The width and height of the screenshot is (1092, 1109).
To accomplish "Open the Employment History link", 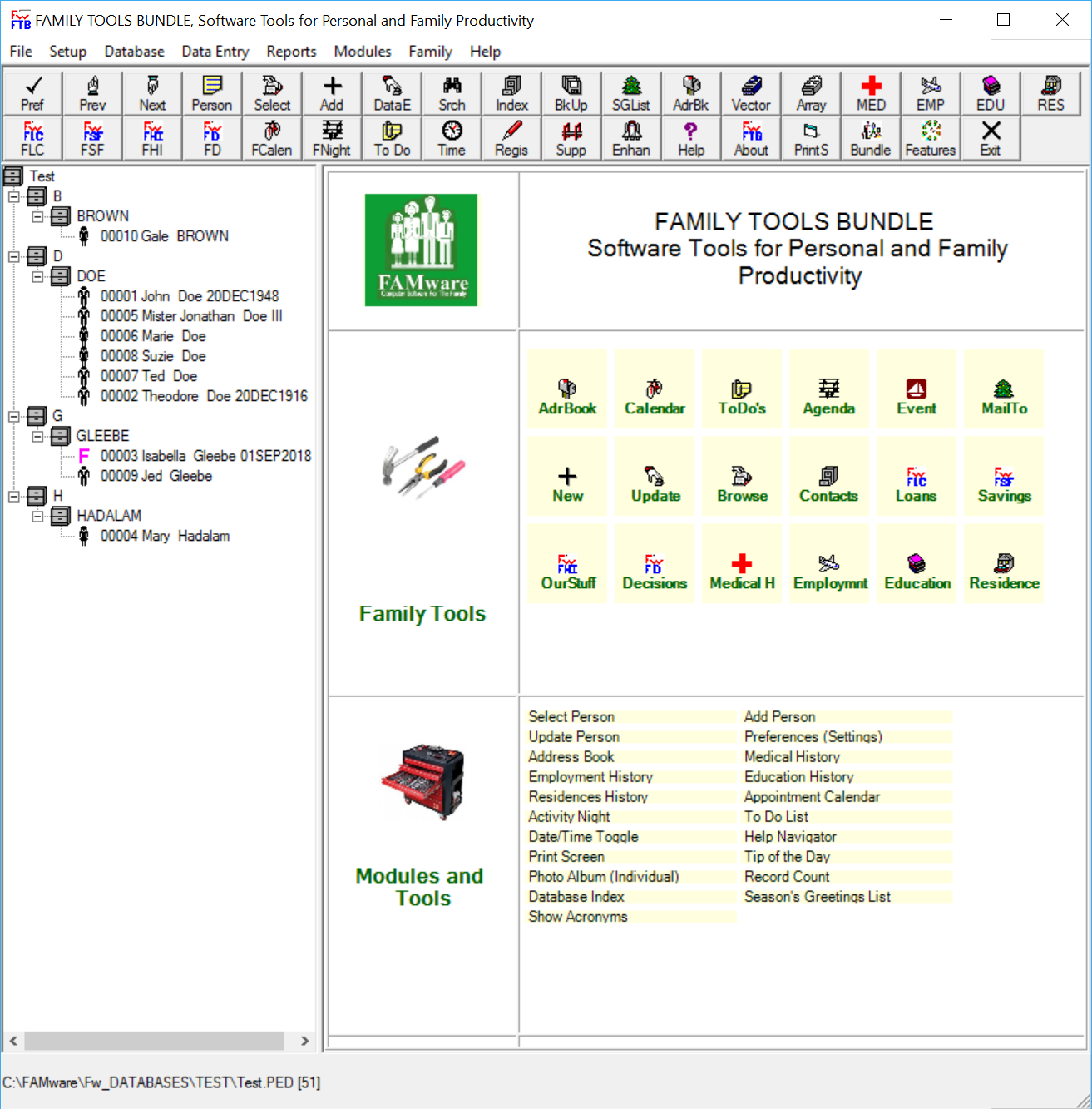I will 590,777.
